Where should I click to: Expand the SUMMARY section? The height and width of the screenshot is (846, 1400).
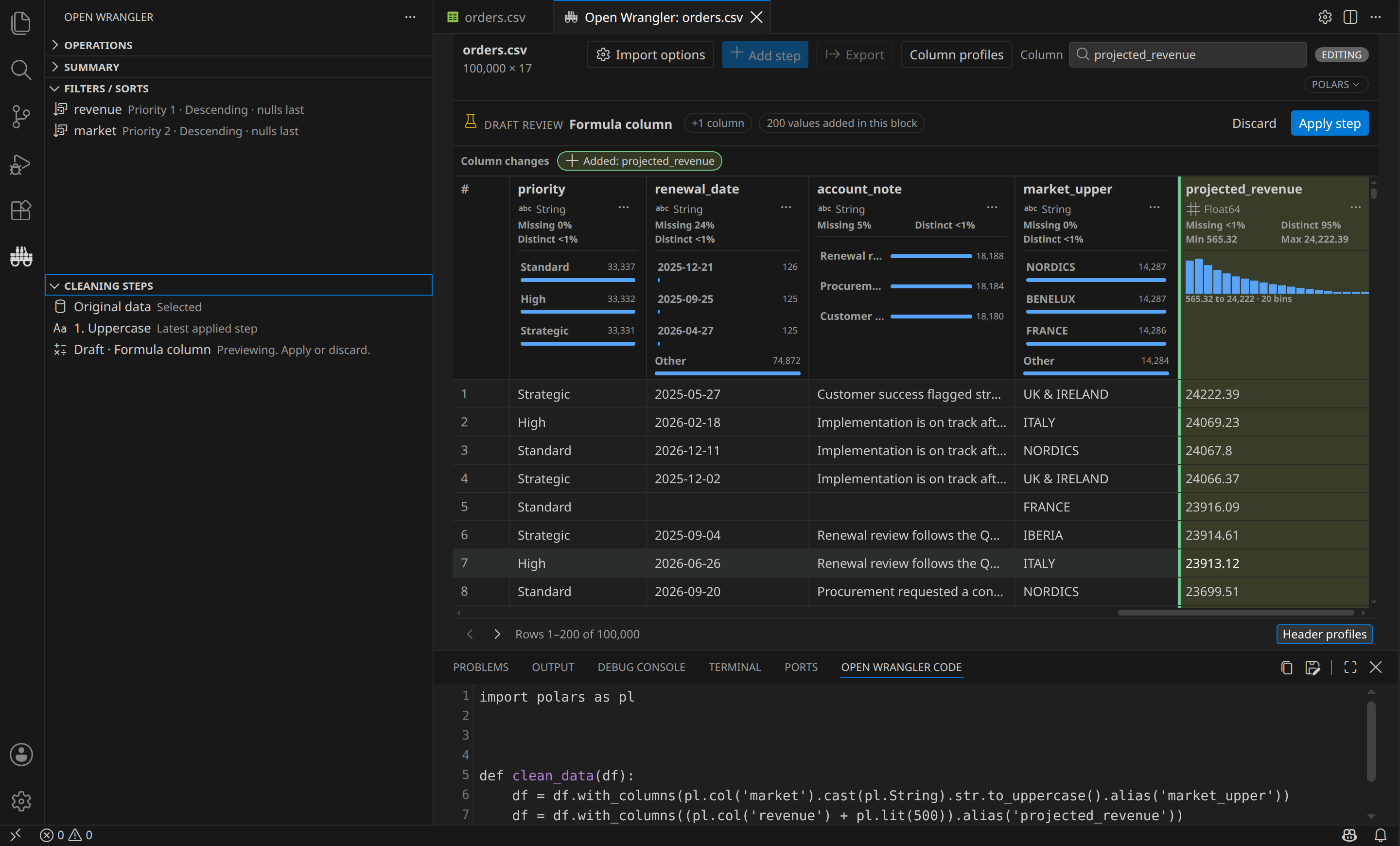click(239, 67)
